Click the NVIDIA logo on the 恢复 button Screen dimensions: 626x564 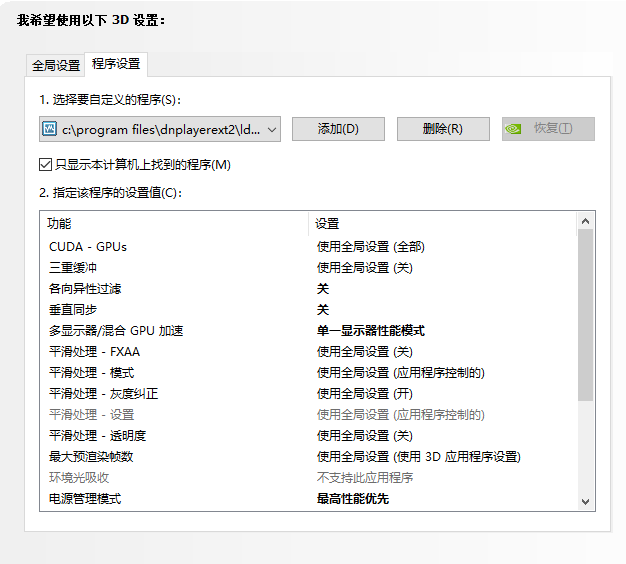[x=513, y=129]
